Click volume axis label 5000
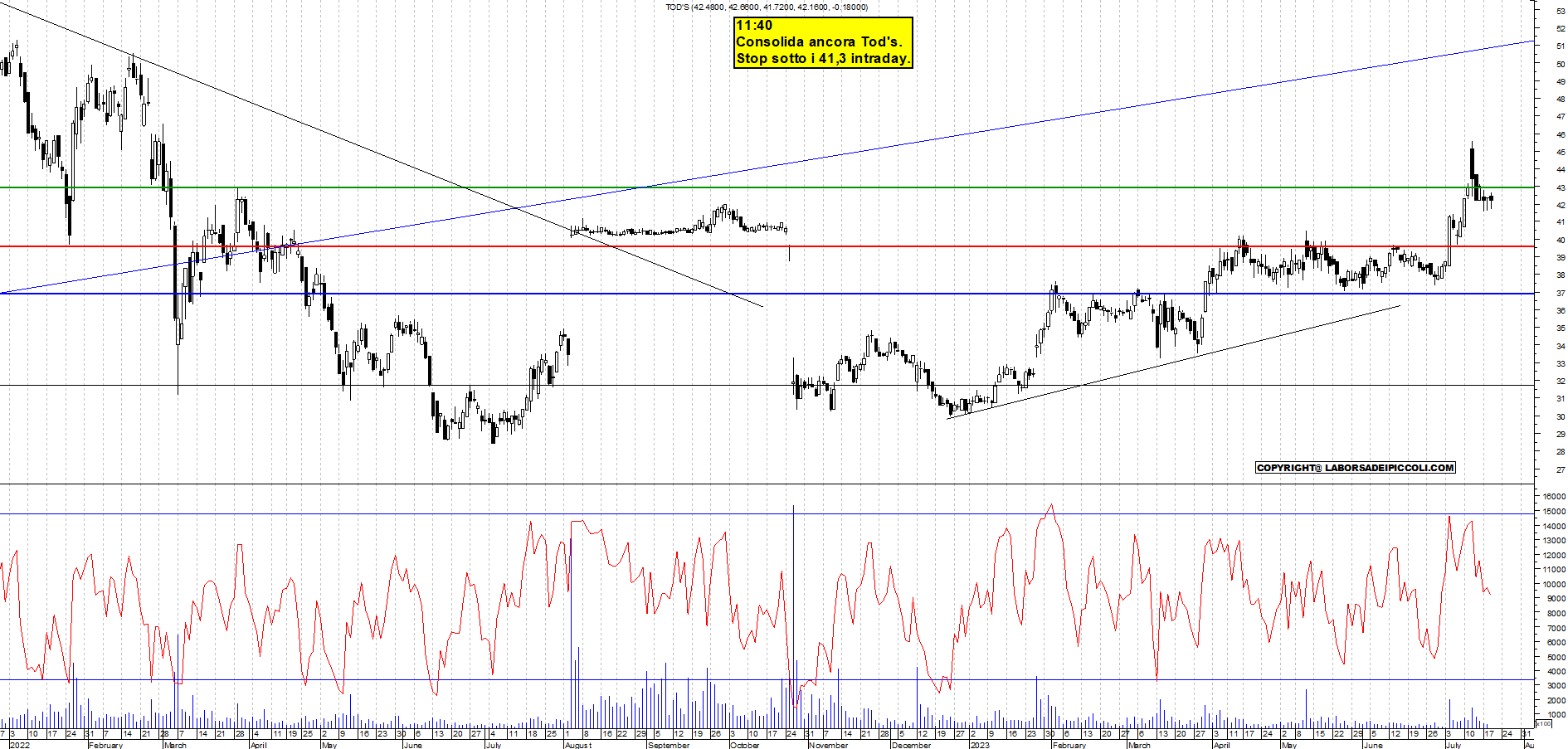1568x749 pixels. 1556,657
